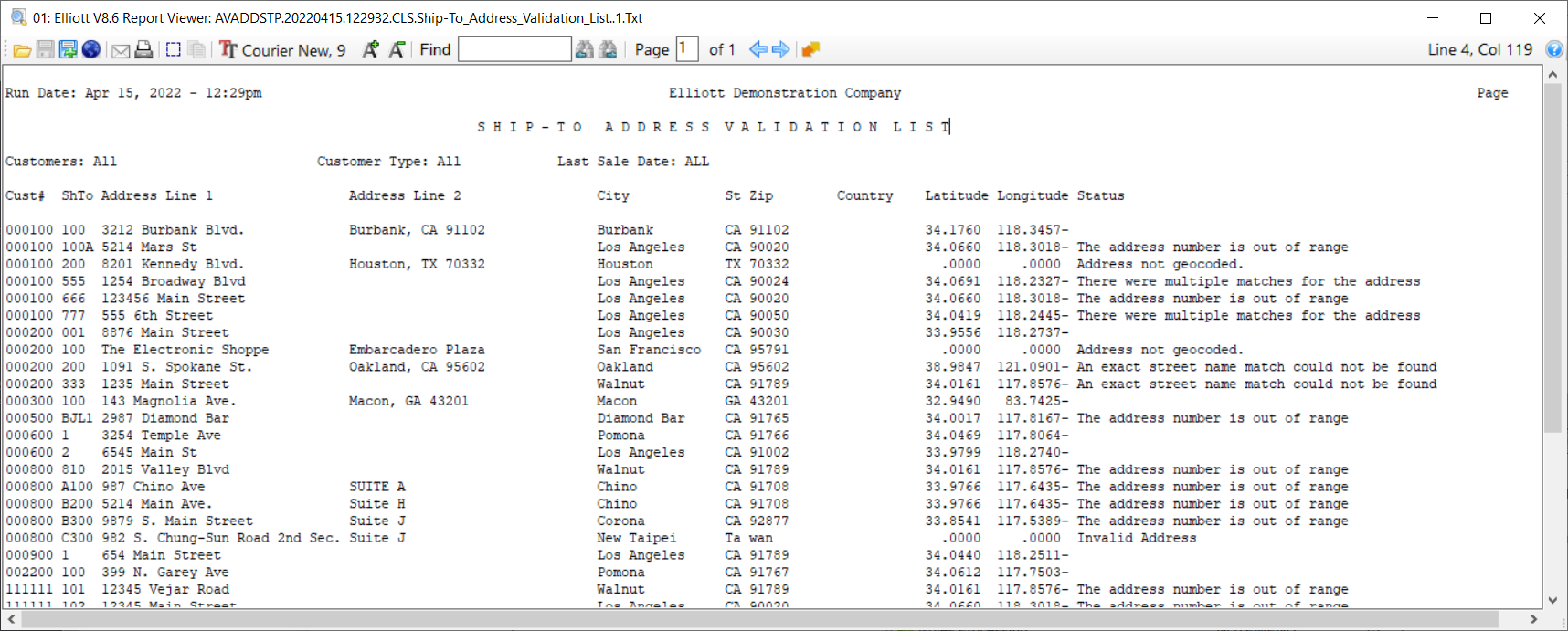Click the gray Save disk icon

(x=45, y=49)
